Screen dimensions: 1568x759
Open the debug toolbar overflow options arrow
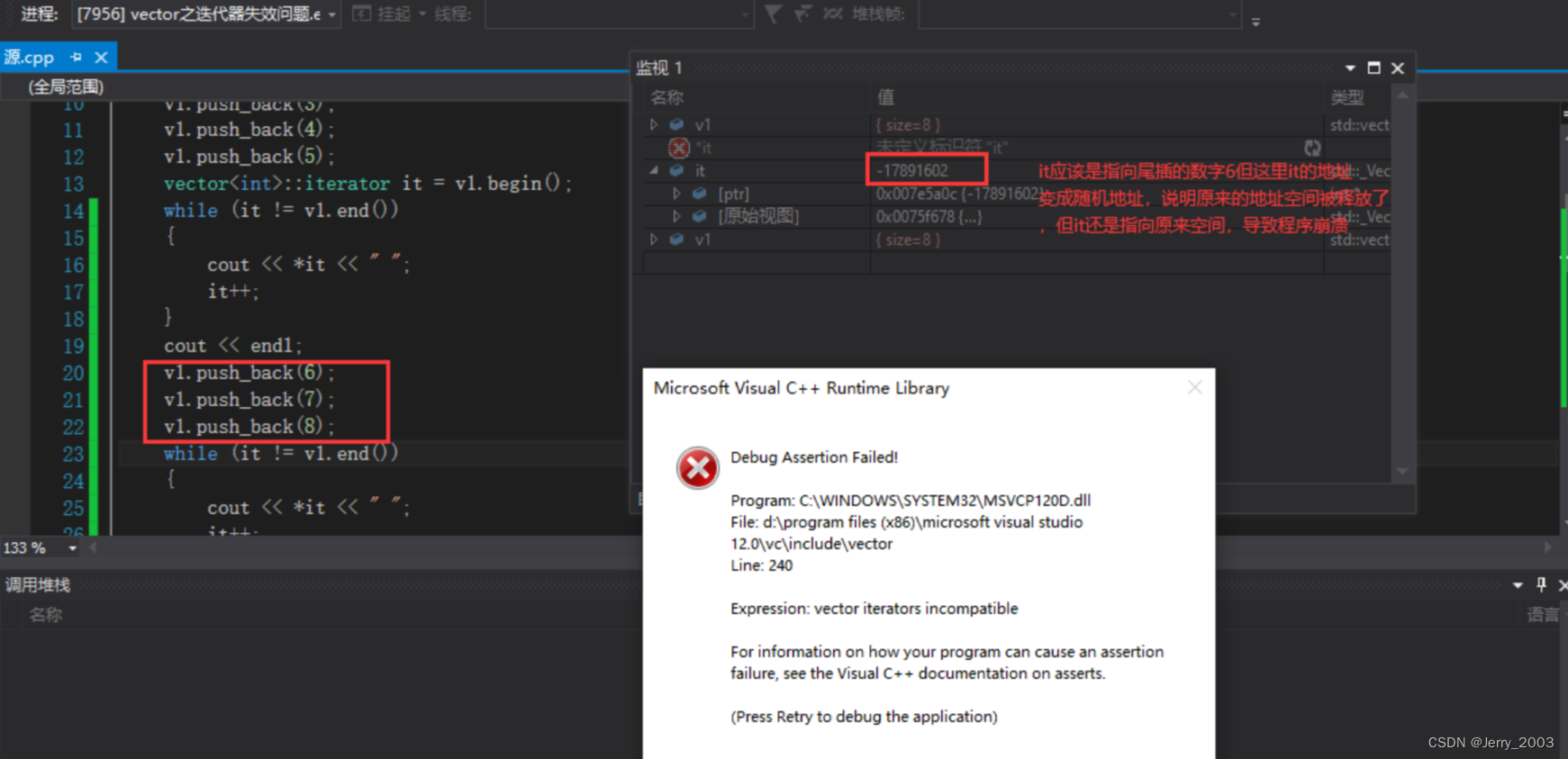coord(1255,22)
